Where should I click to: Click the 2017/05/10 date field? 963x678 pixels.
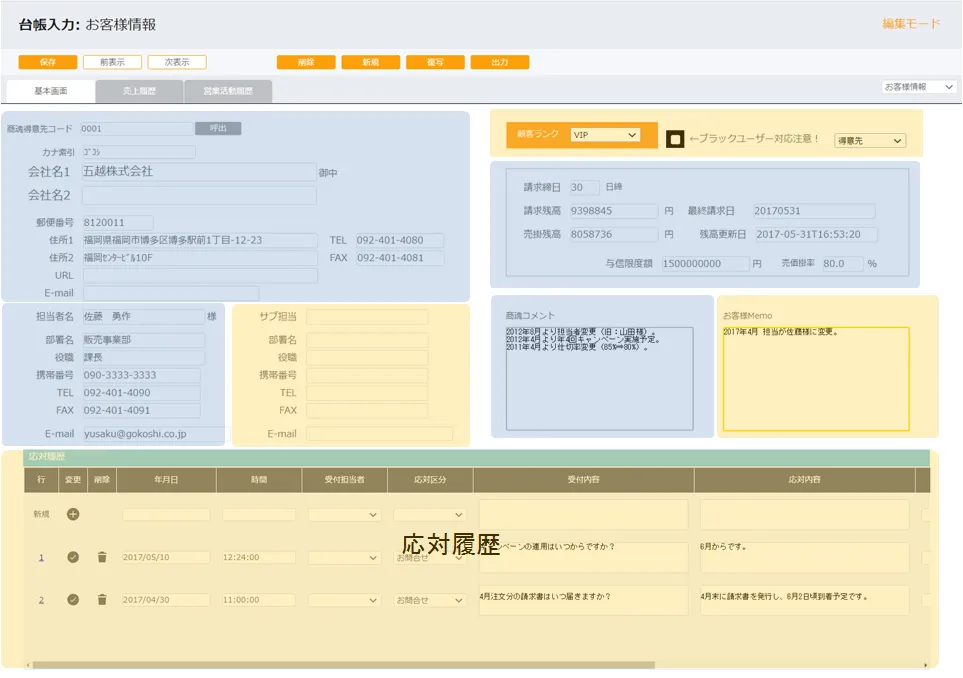click(166, 558)
